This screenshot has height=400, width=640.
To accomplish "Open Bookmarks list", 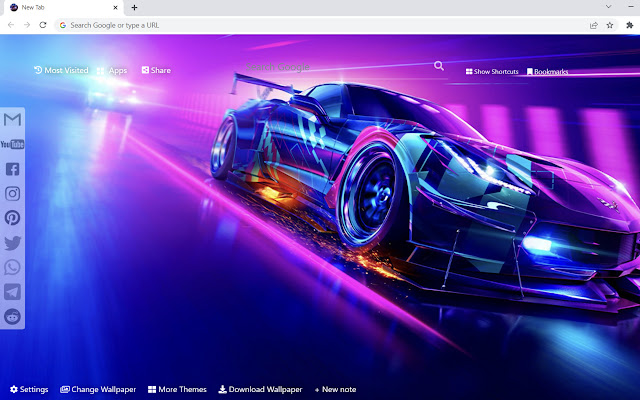I will pos(547,72).
